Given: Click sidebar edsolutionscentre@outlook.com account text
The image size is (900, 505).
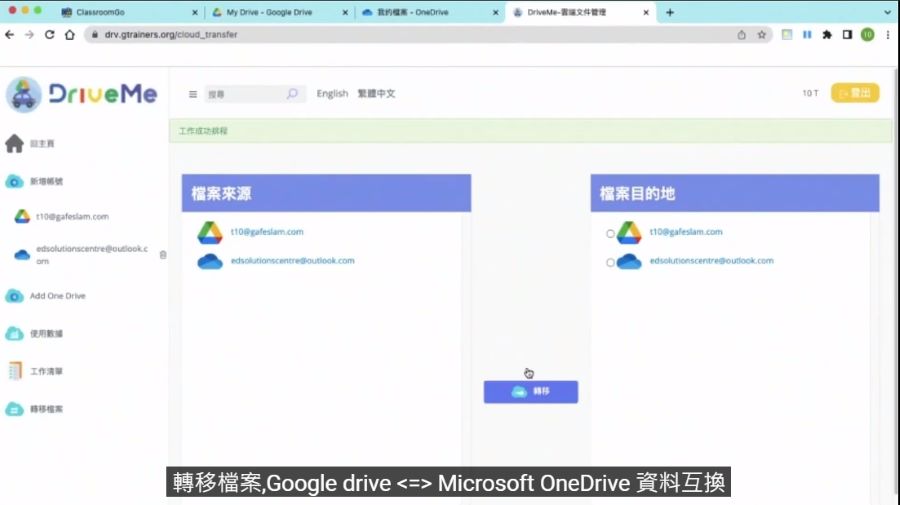Looking at the screenshot, I should (x=92, y=255).
